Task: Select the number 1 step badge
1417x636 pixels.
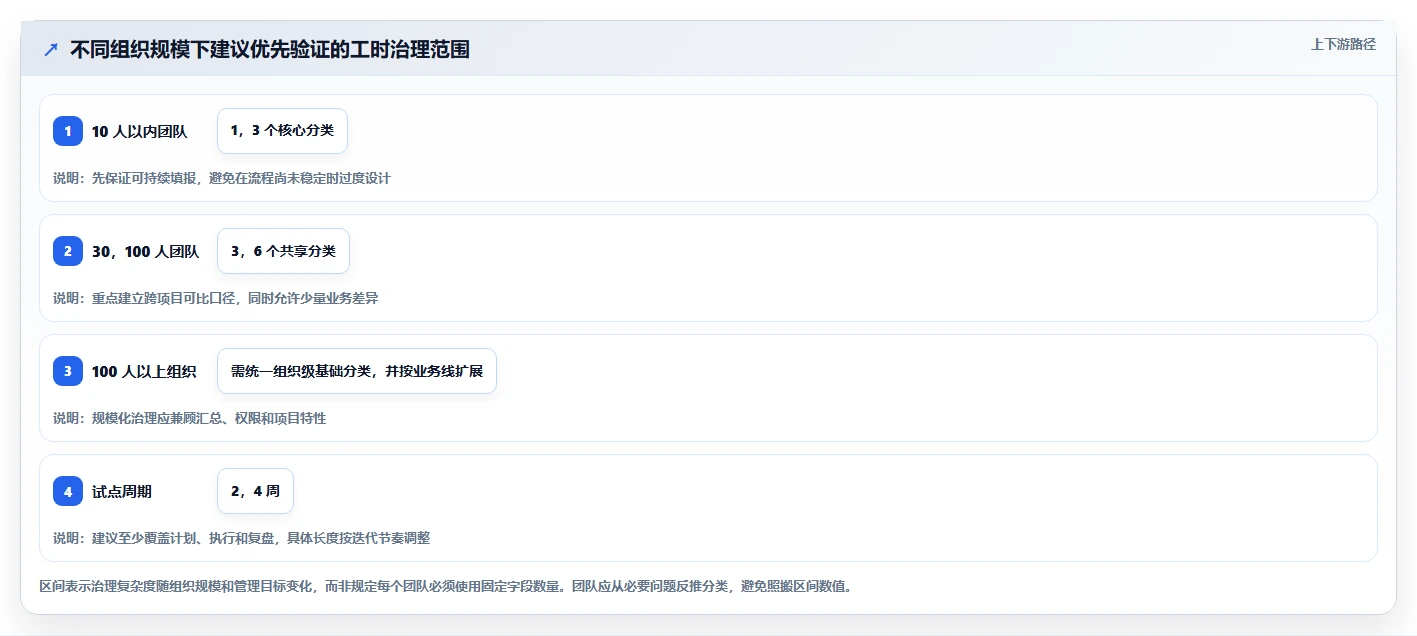Action: [x=68, y=131]
